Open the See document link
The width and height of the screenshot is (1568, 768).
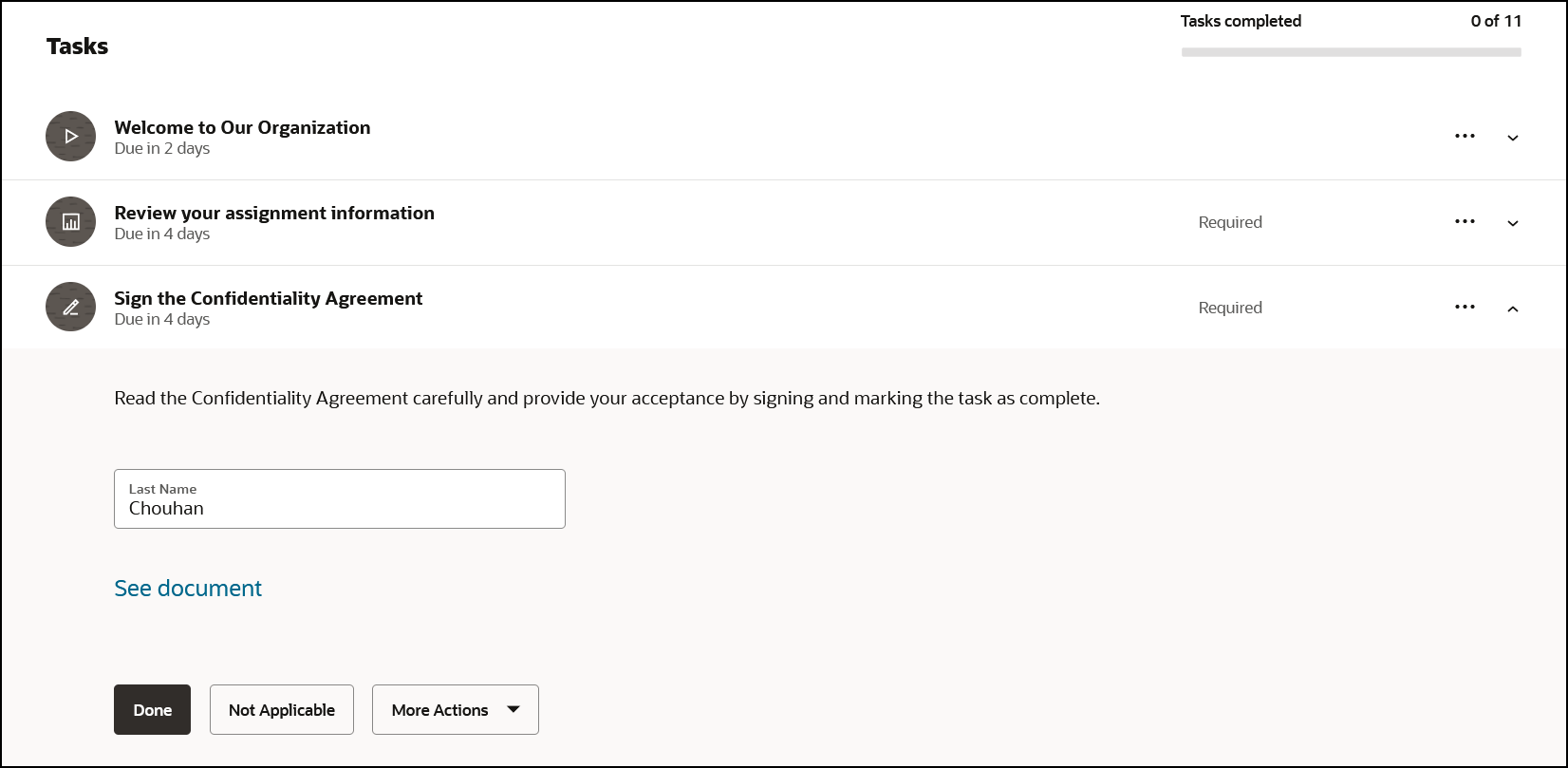(x=188, y=589)
